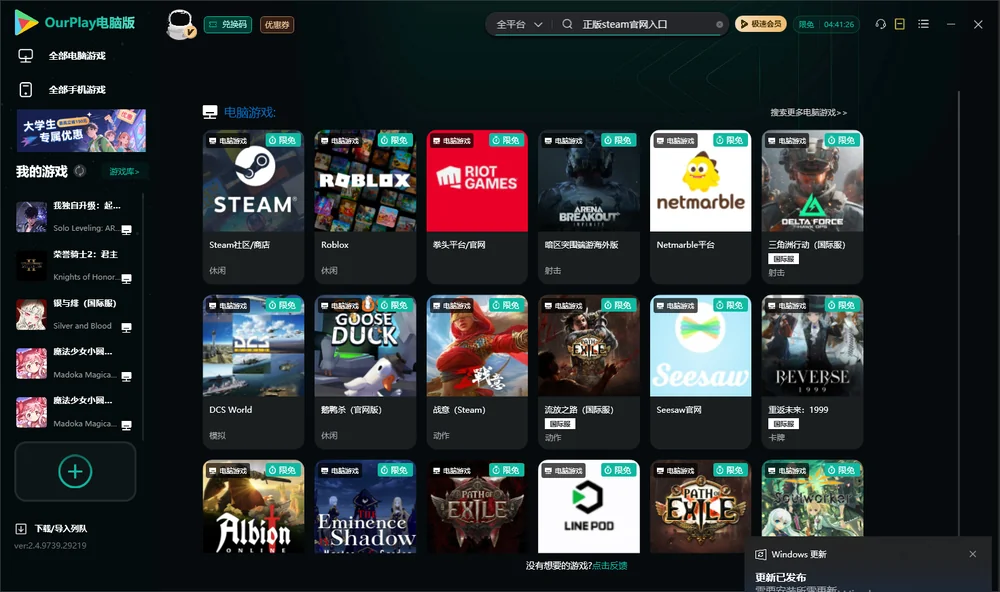Open the DCS World game card

pos(253,372)
